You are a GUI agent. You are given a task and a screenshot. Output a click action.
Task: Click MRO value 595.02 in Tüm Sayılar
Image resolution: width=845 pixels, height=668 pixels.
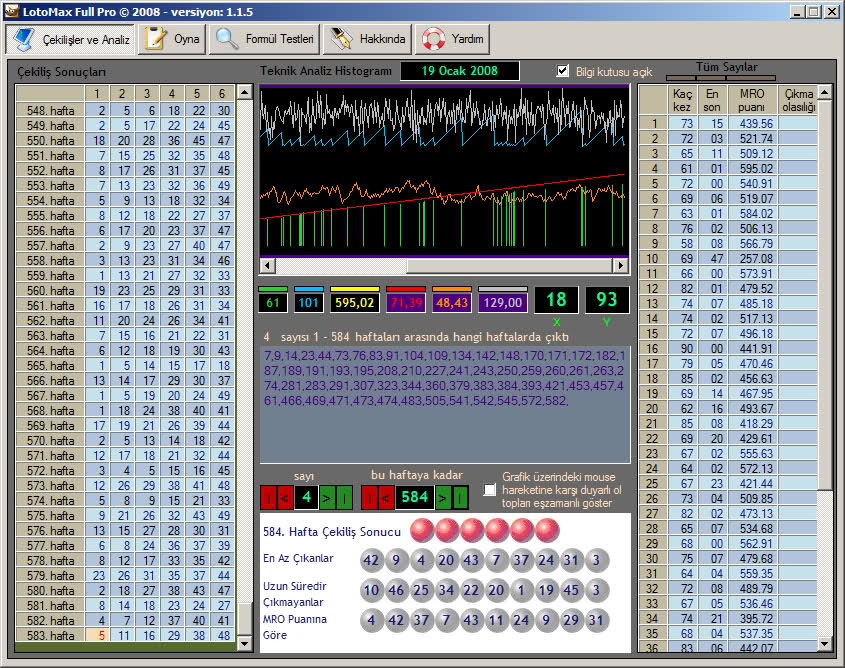(x=752, y=169)
